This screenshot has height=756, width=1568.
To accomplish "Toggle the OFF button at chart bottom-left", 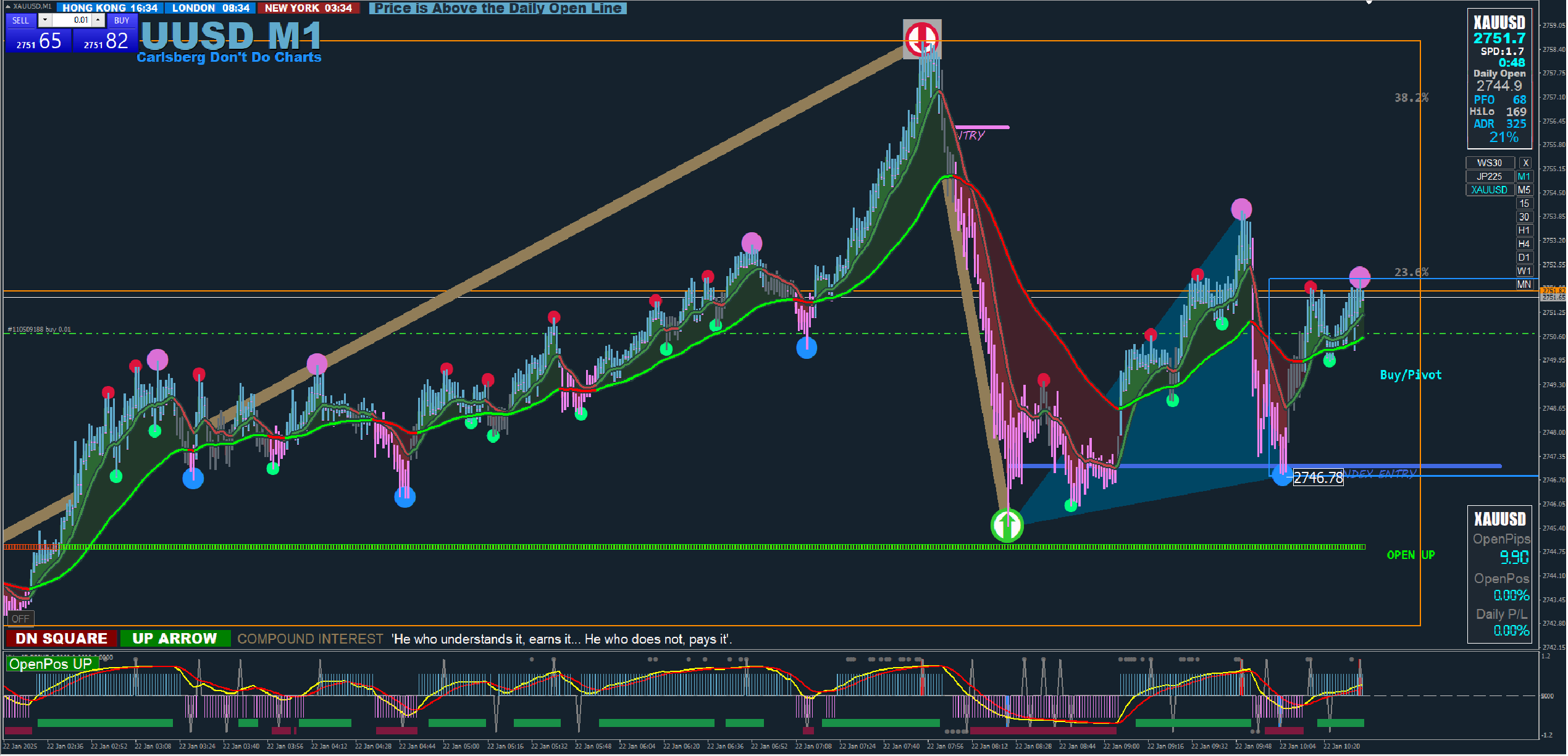I will (x=20, y=619).
